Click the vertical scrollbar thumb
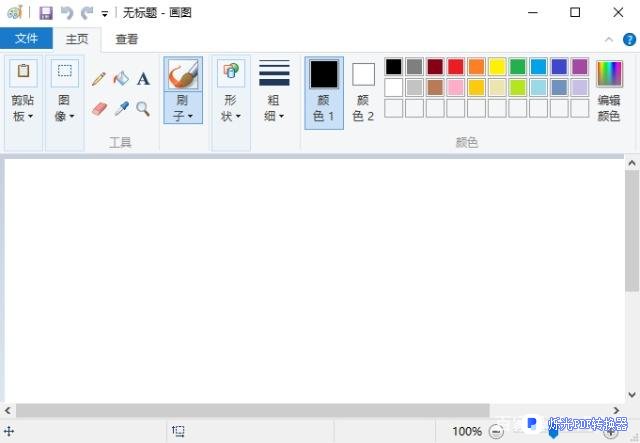Screen dimensions: 640x443 [x=632, y=231]
